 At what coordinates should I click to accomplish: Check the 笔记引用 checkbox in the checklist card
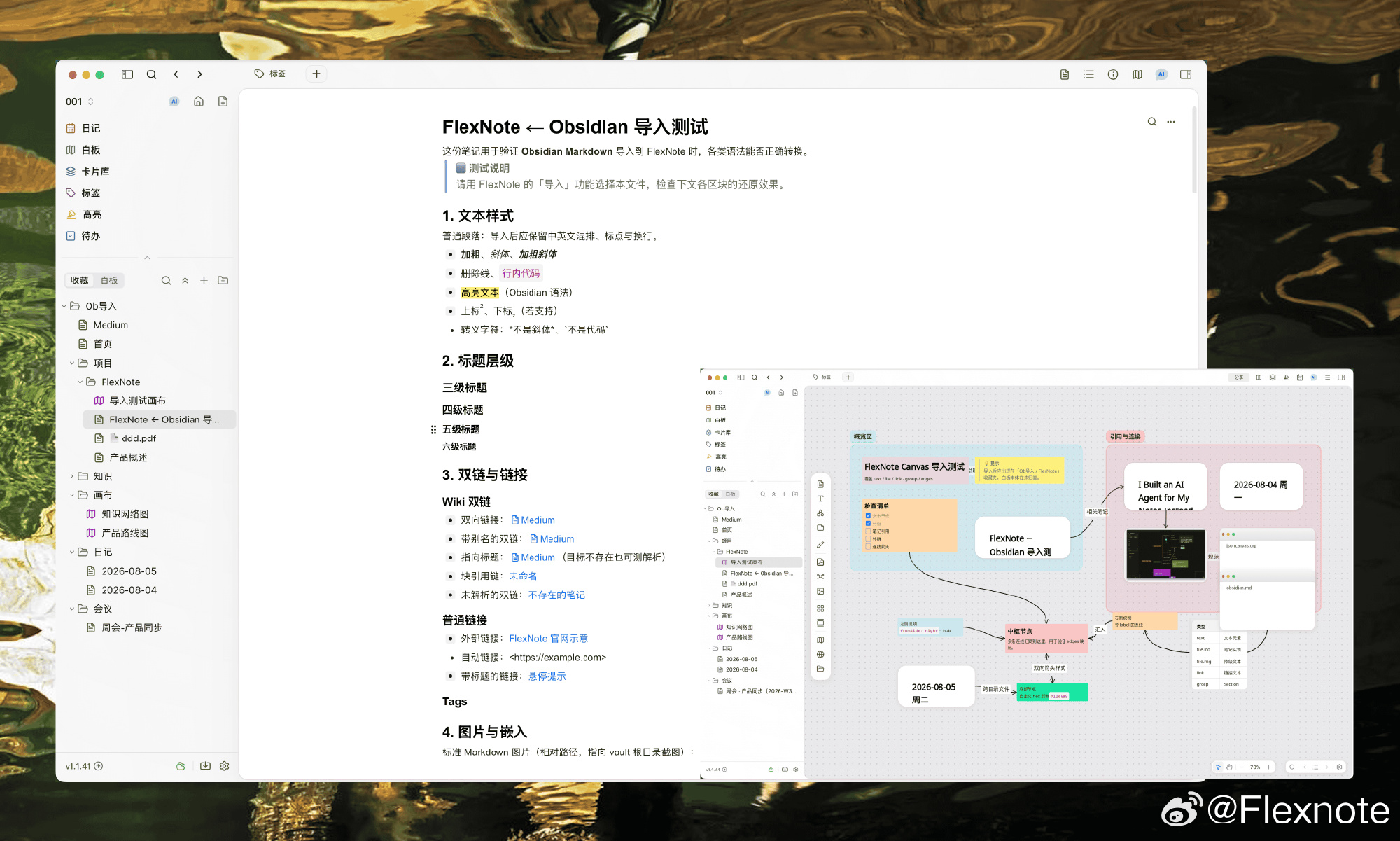click(x=868, y=531)
